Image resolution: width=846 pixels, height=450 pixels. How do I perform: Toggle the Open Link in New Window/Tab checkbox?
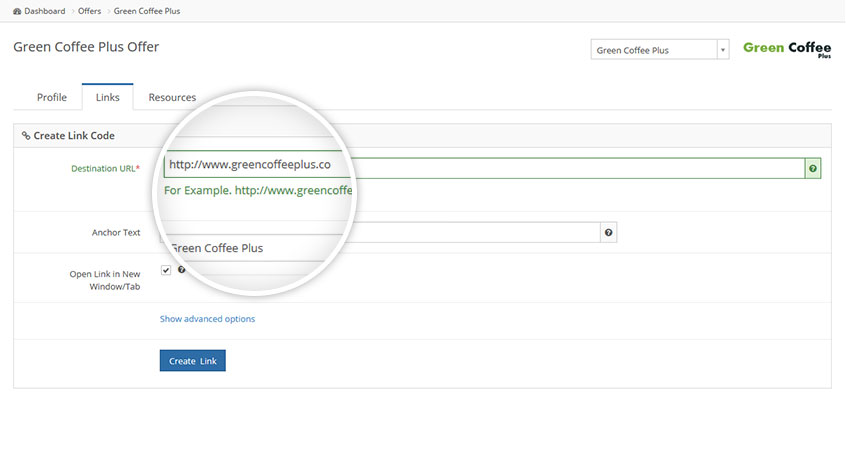coord(166,271)
